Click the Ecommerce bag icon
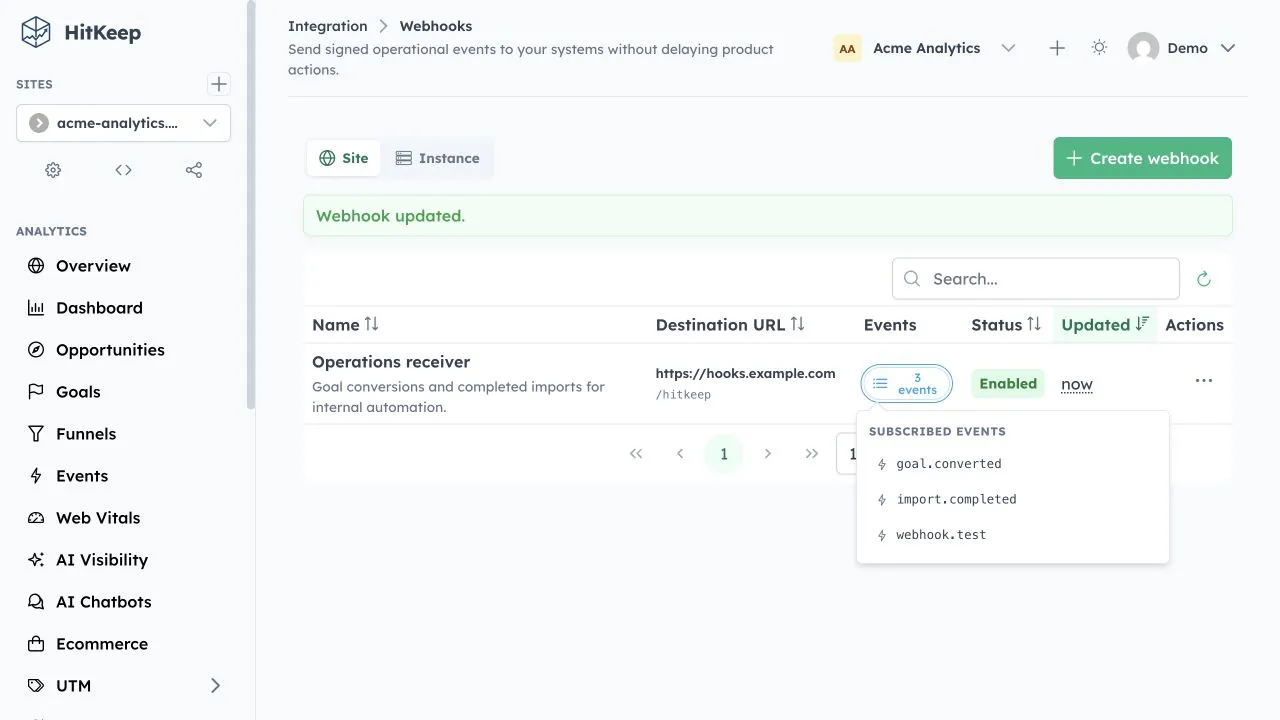The width and height of the screenshot is (1280, 720). coord(36,644)
